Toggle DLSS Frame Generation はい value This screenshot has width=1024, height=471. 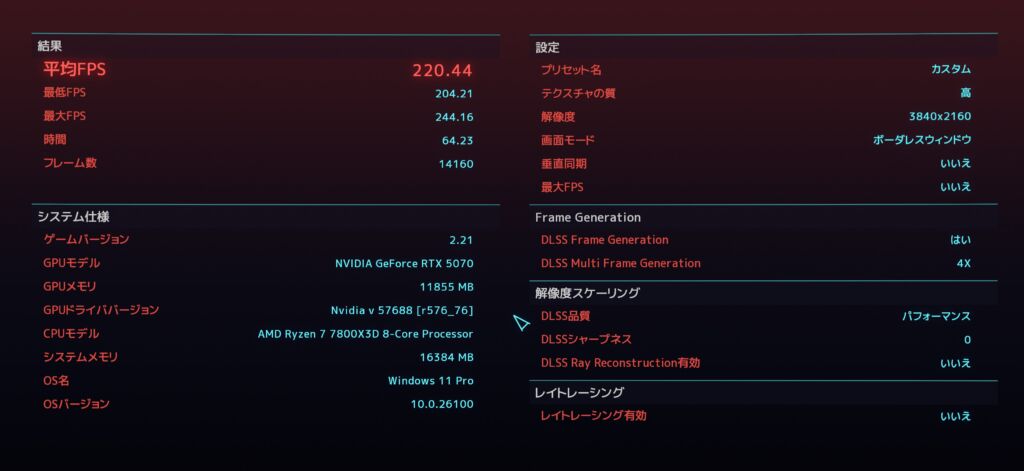(961, 240)
